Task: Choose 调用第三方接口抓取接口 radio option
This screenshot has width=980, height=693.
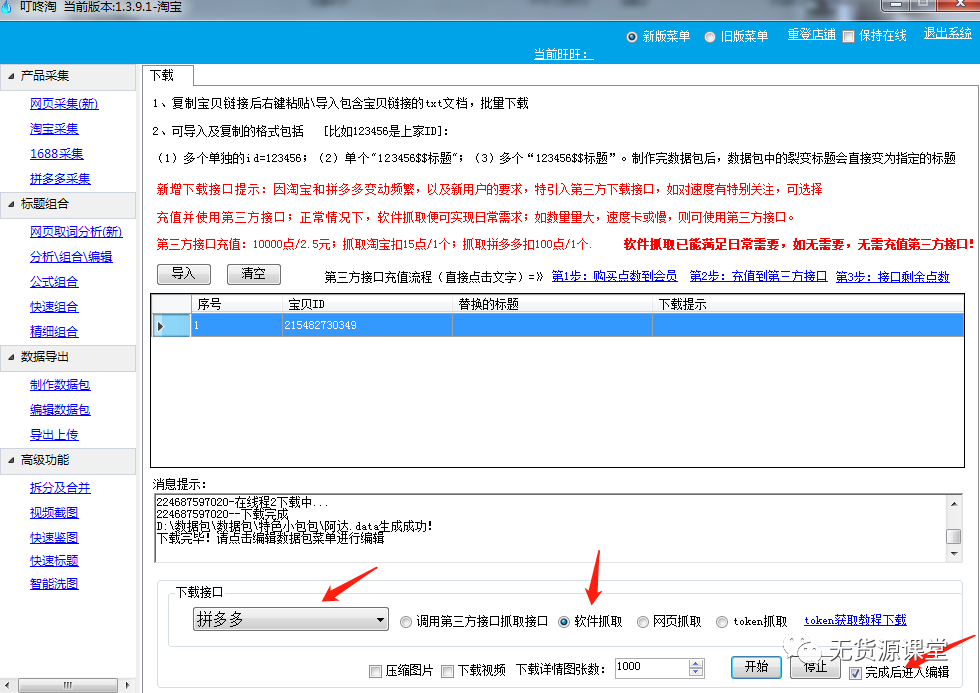Action: pos(406,622)
